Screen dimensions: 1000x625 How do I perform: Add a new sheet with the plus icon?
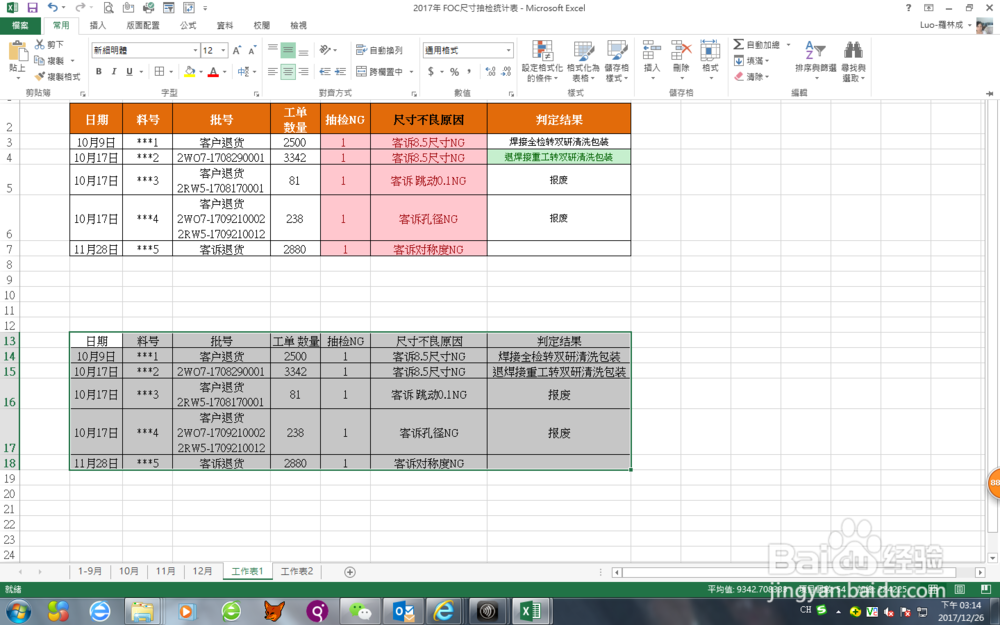point(349,572)
